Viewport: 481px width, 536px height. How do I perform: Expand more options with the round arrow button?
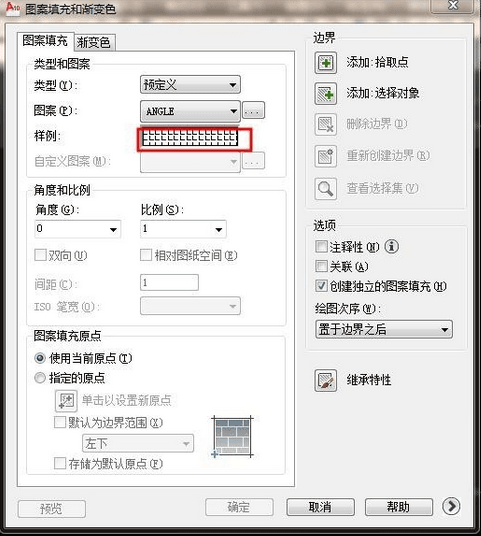(x=451, y=506)
